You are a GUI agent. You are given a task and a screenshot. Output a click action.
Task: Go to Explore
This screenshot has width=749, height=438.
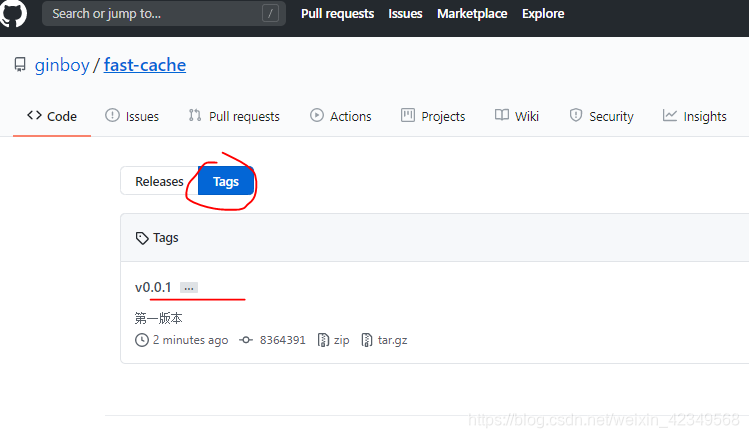pyautogui.click(x=543, y=13)
